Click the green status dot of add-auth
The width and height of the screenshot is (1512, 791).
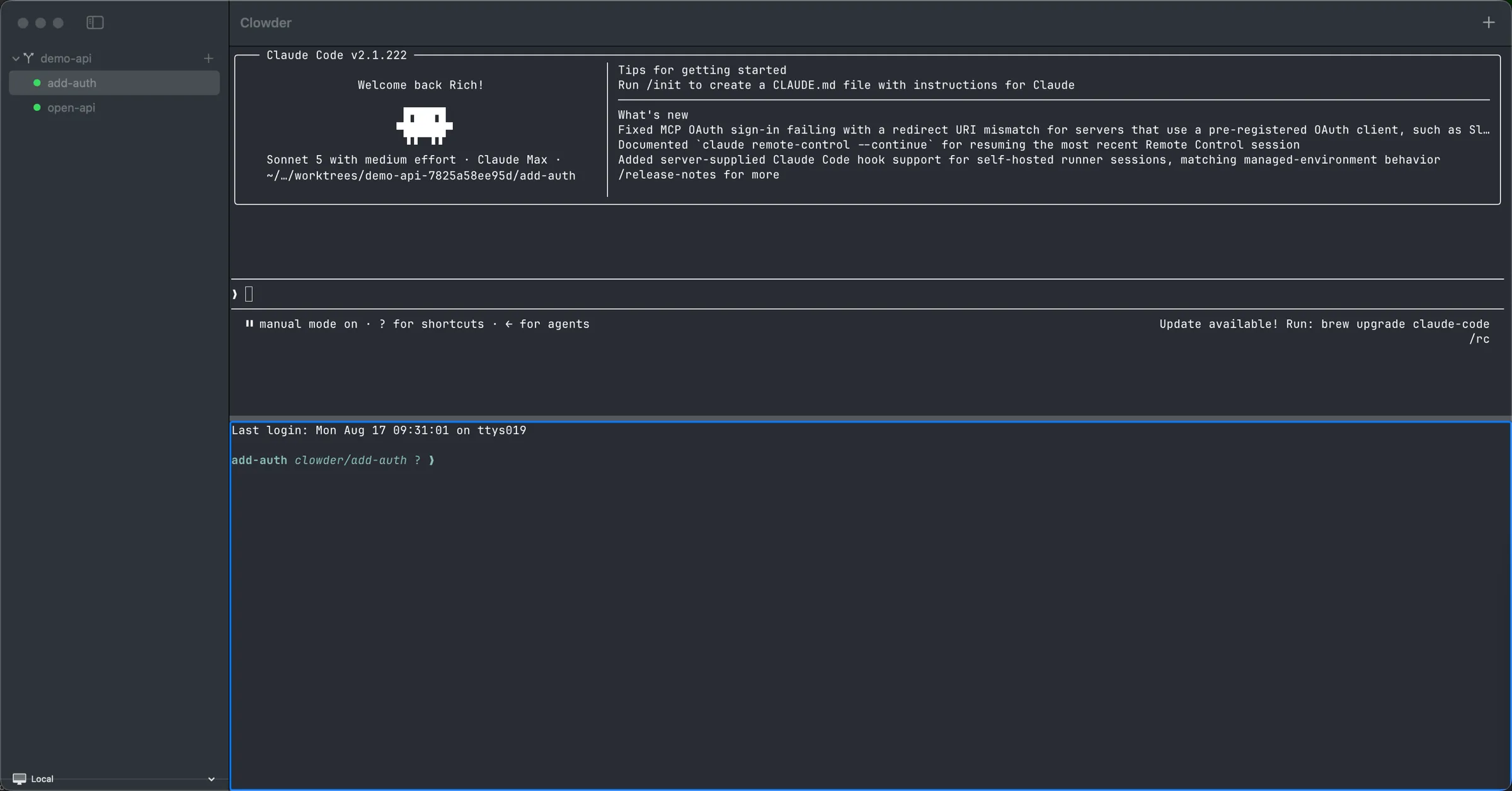[x=37, y=83]
